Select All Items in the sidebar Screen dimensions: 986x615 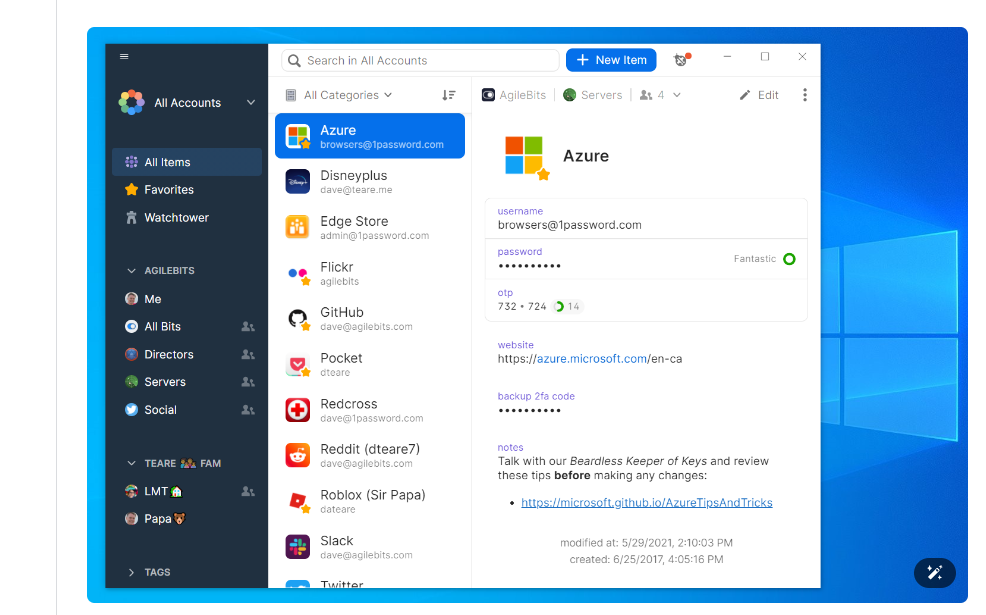tap(167, 162)
